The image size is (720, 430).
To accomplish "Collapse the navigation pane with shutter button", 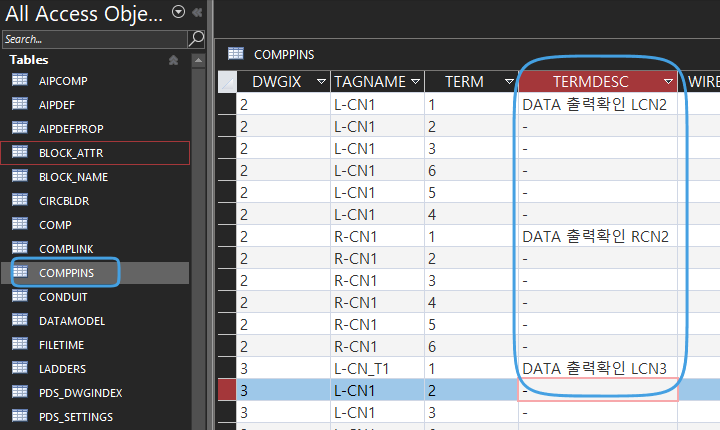I will click(197, 12).
